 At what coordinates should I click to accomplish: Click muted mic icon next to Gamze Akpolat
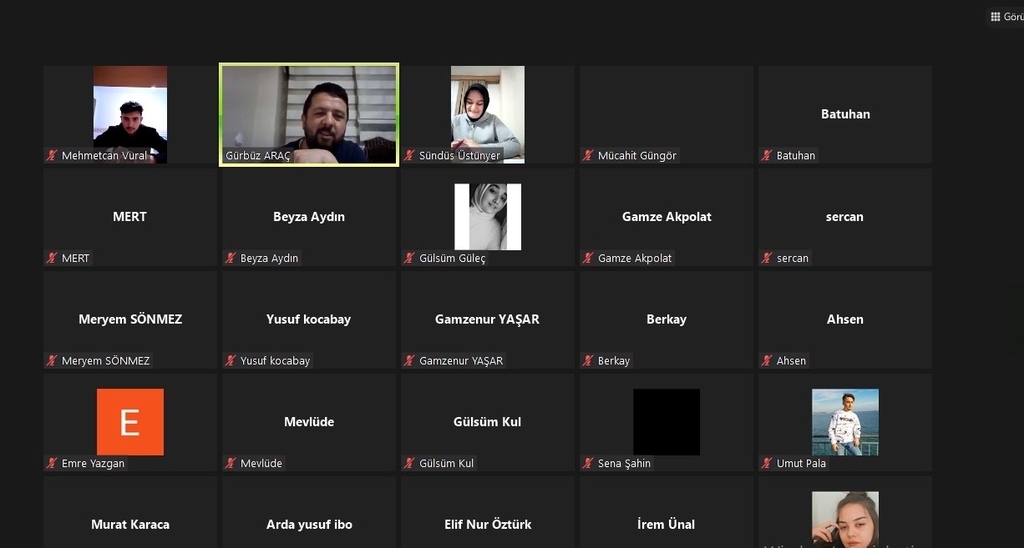[x=589, y=258]
